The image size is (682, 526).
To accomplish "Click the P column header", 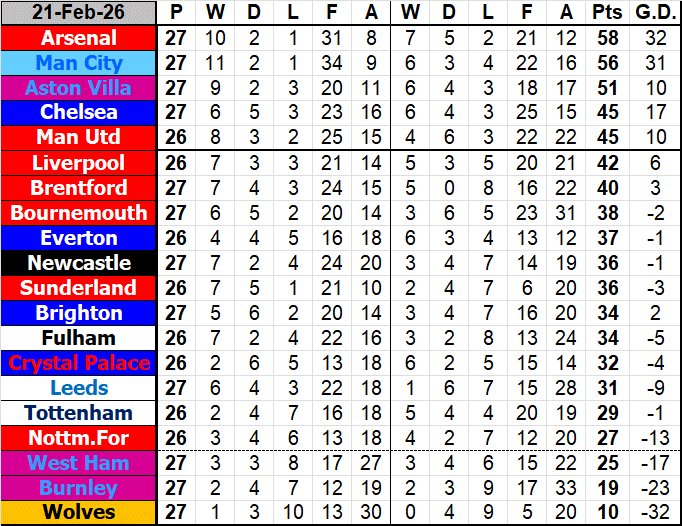I will (x=176, y=13).
